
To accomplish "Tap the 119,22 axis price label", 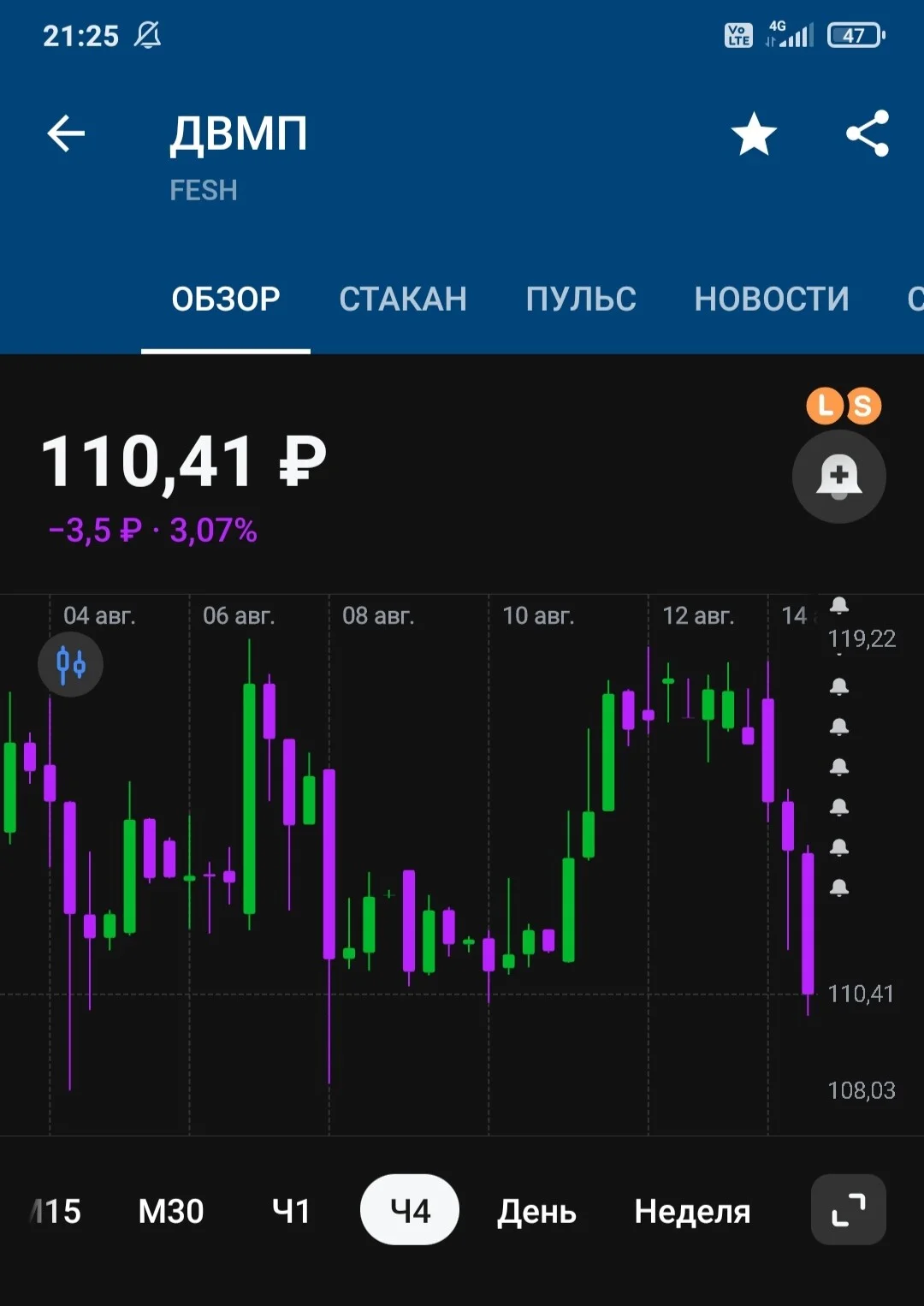I will 862,639.
